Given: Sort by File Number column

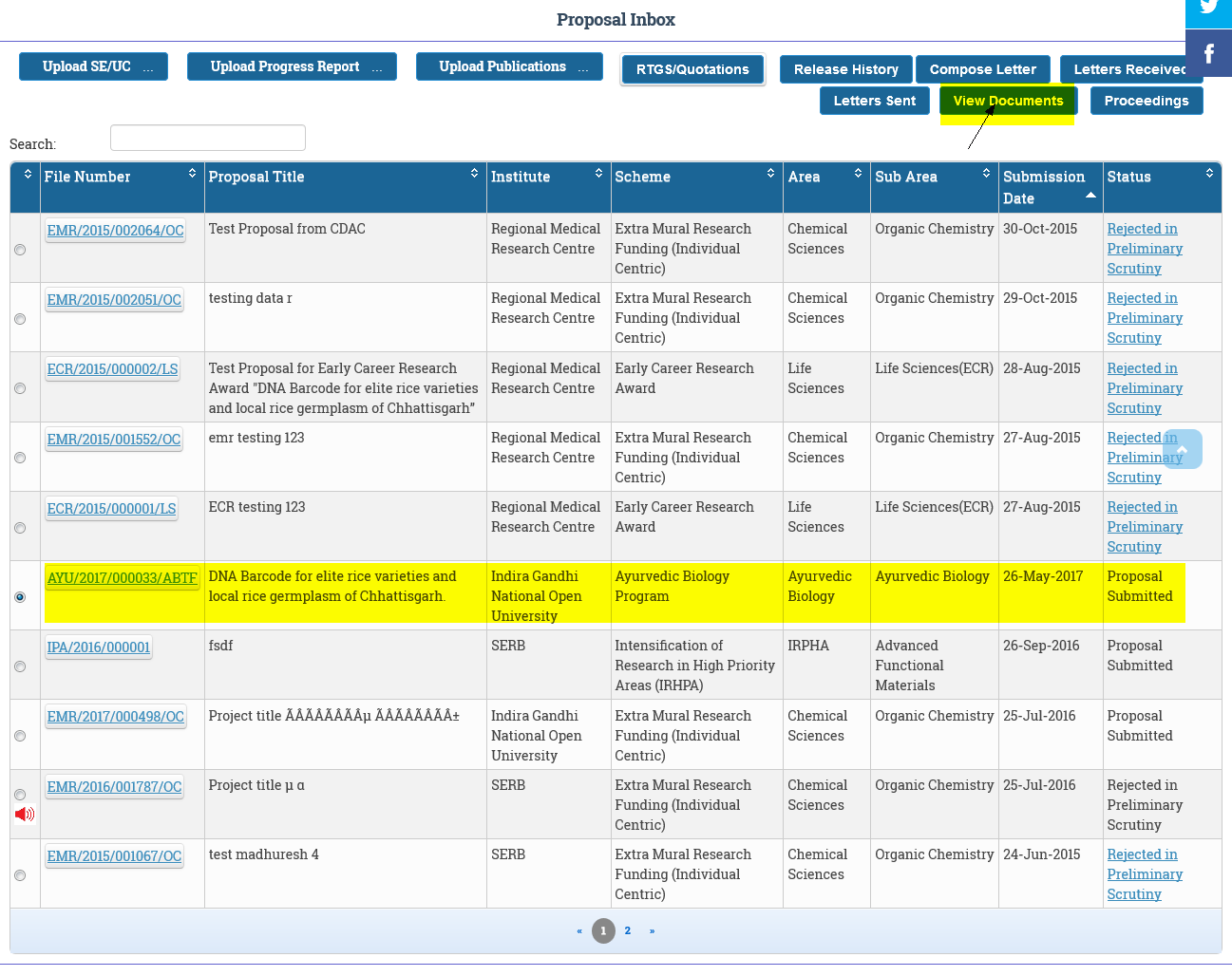Looking at the screenshot, I should [x=122, y=187].
